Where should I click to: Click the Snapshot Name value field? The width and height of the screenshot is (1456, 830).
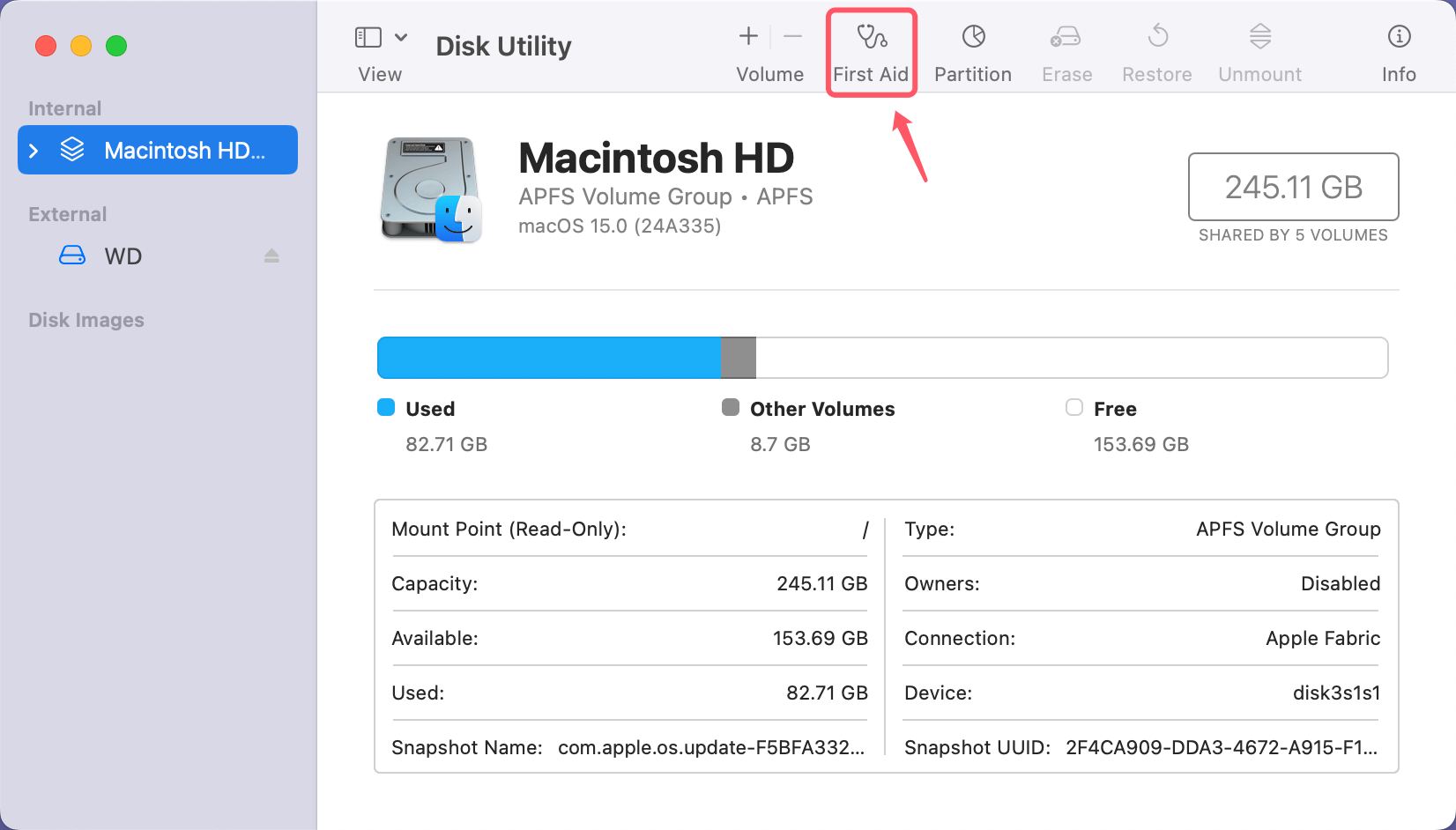[711, 747]
